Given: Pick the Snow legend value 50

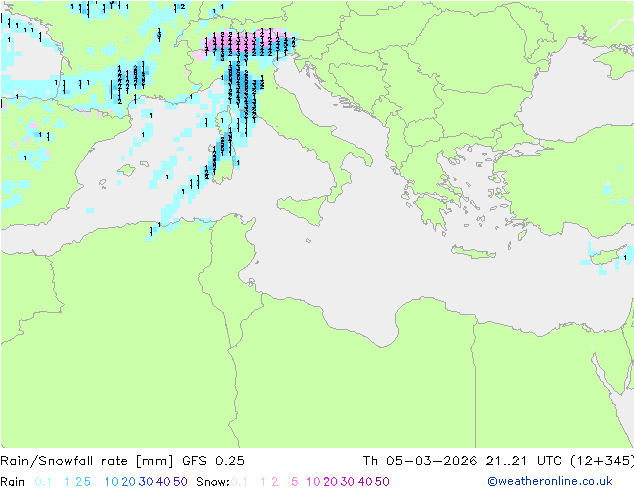Looking at the screenshot, I should coord(382,482).
